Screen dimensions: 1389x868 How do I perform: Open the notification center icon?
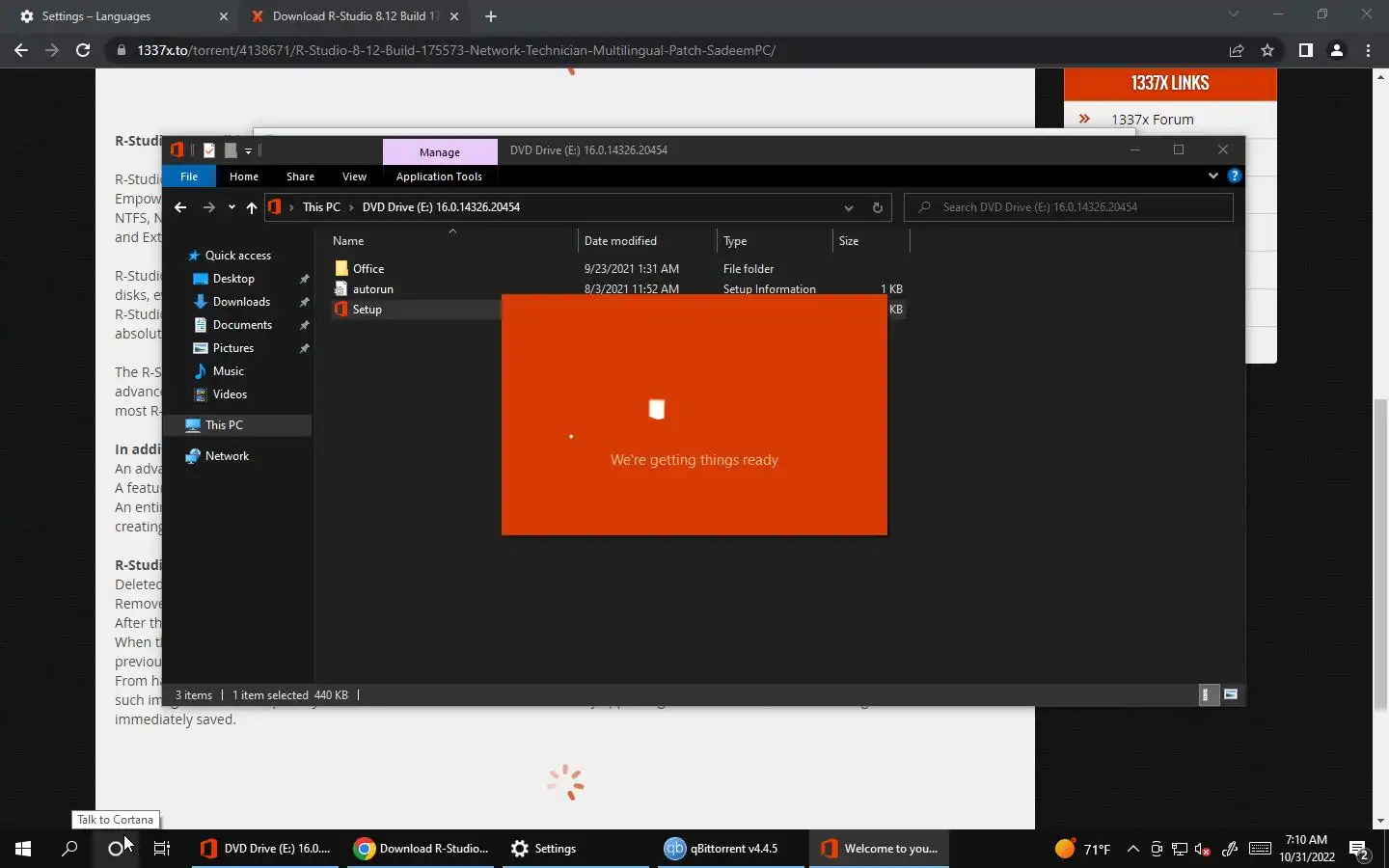pos(1359,850)
